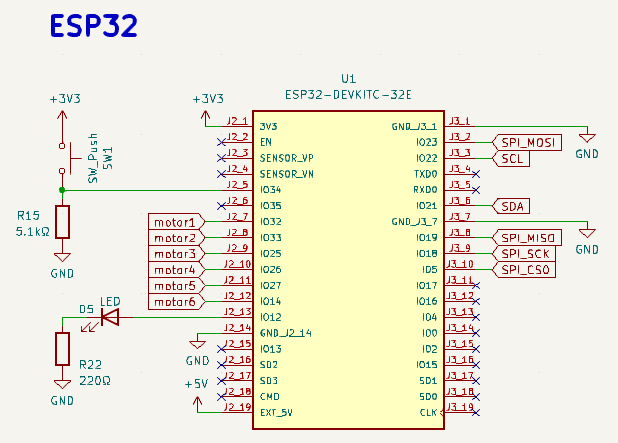Select the SPI_MISO global label
The width and height of the screenshot is (618, 443).
pyautogui.click(x=527, y=238)
